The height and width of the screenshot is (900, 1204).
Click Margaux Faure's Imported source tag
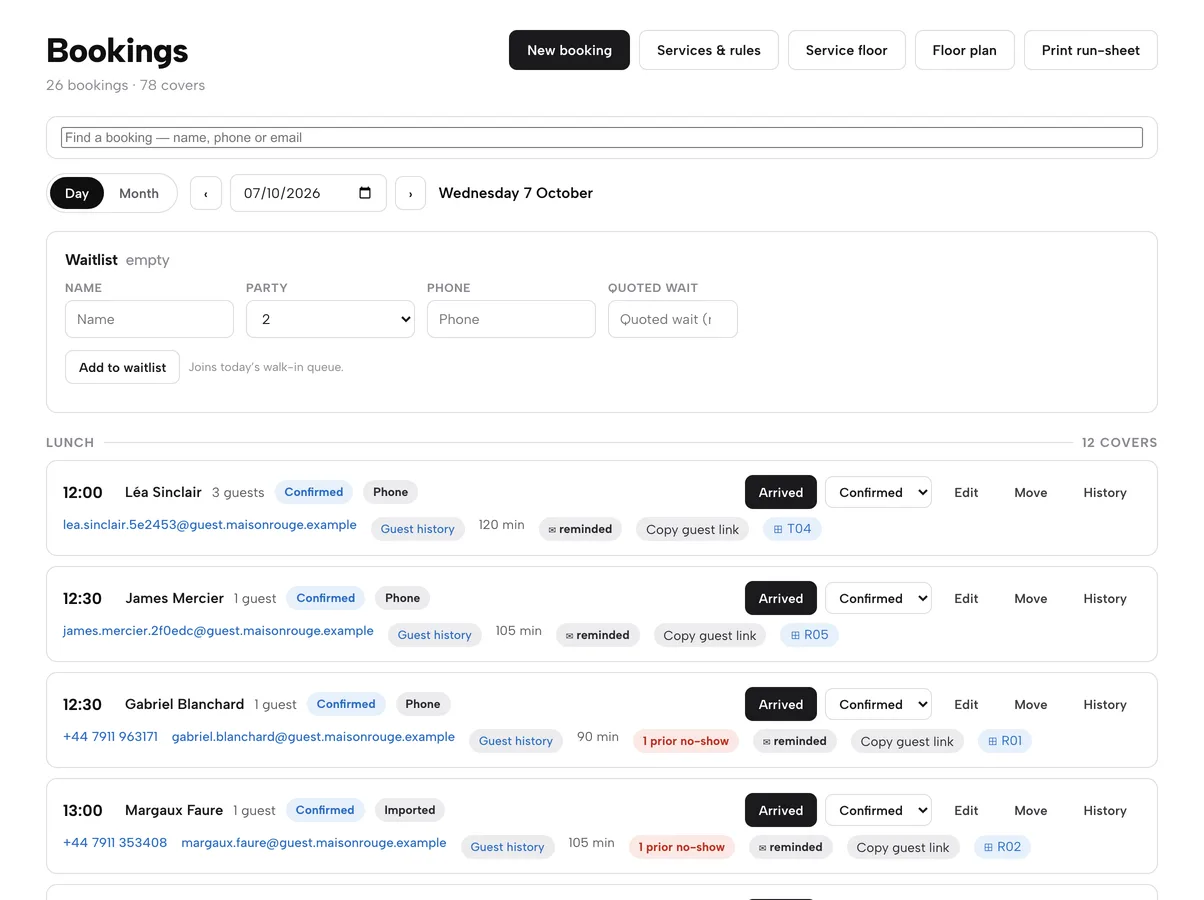(410, 810)
